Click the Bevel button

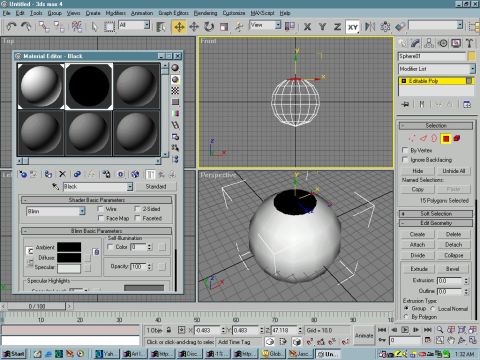point(452,269)
